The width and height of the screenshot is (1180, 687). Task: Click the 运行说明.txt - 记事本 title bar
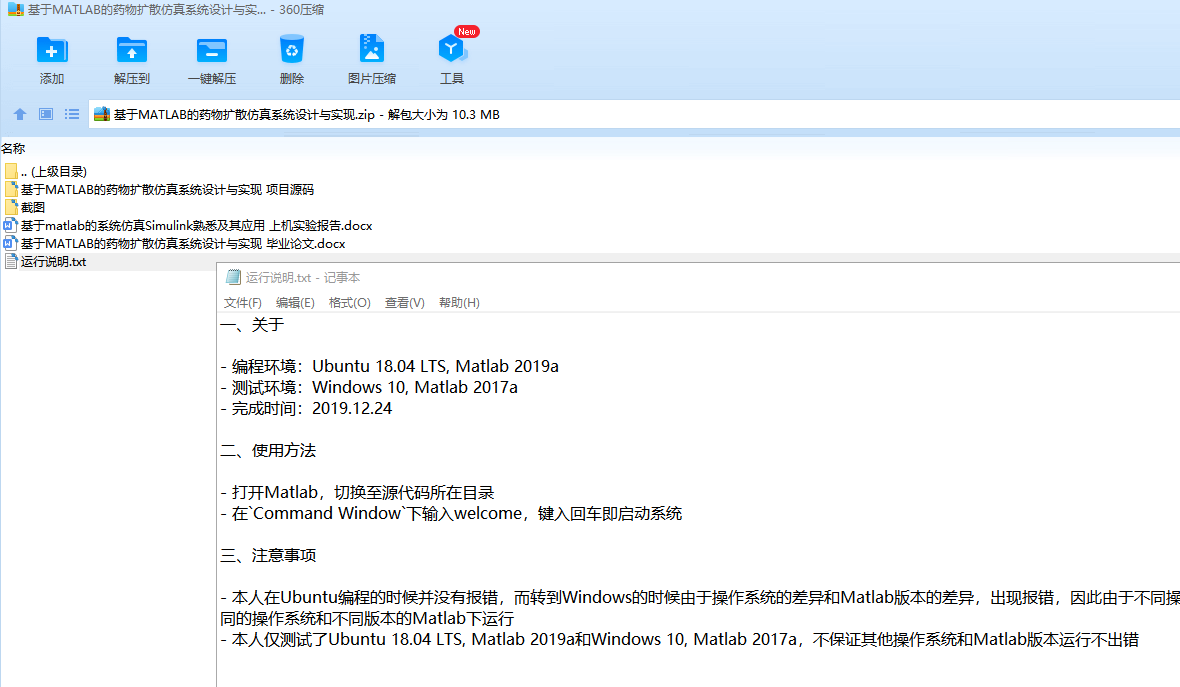[x=698, y=277]
